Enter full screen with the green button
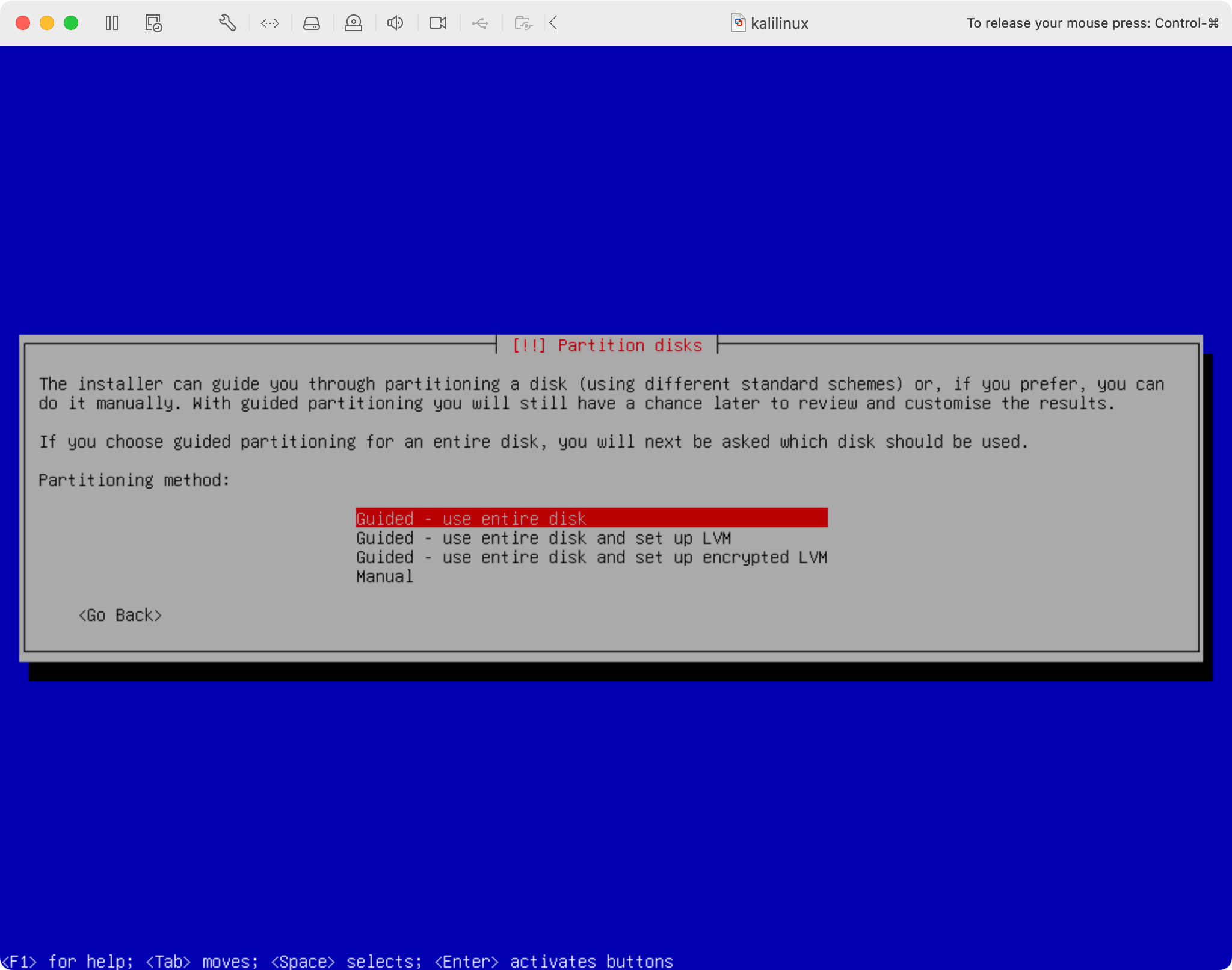Viewport: 1232px width, 970px height. pyautogui.click(x=72, y=22)
